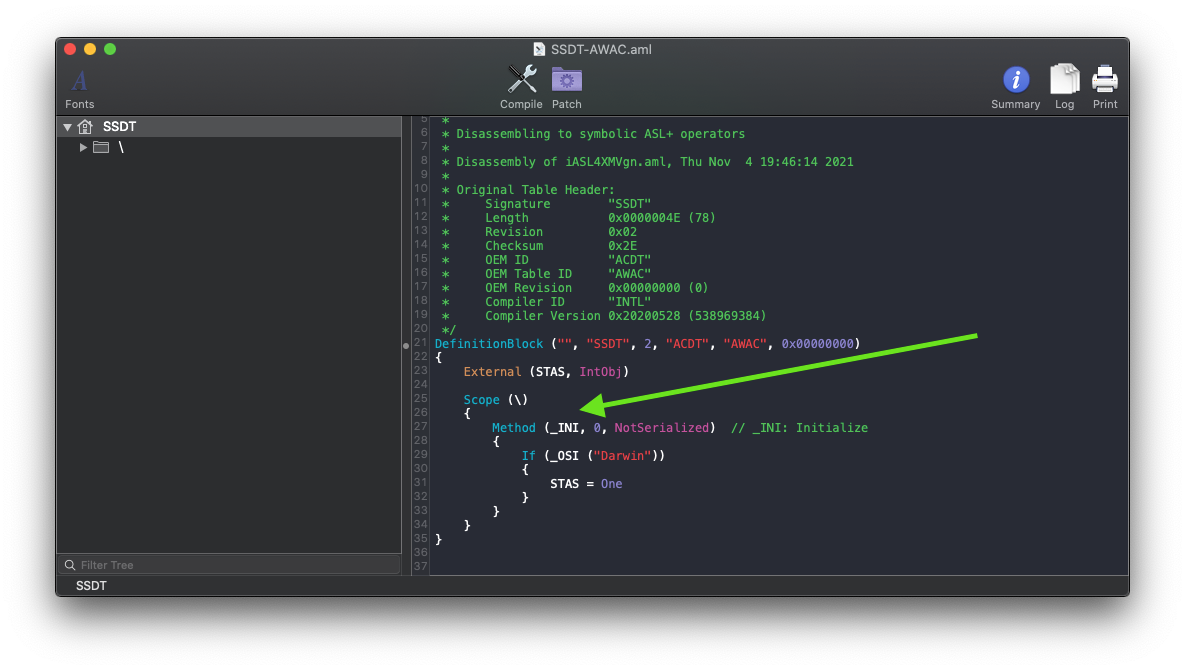Click the line 21 fold marker in gutter
This screenshot has height=670, width=1185.
click(406, 345)
